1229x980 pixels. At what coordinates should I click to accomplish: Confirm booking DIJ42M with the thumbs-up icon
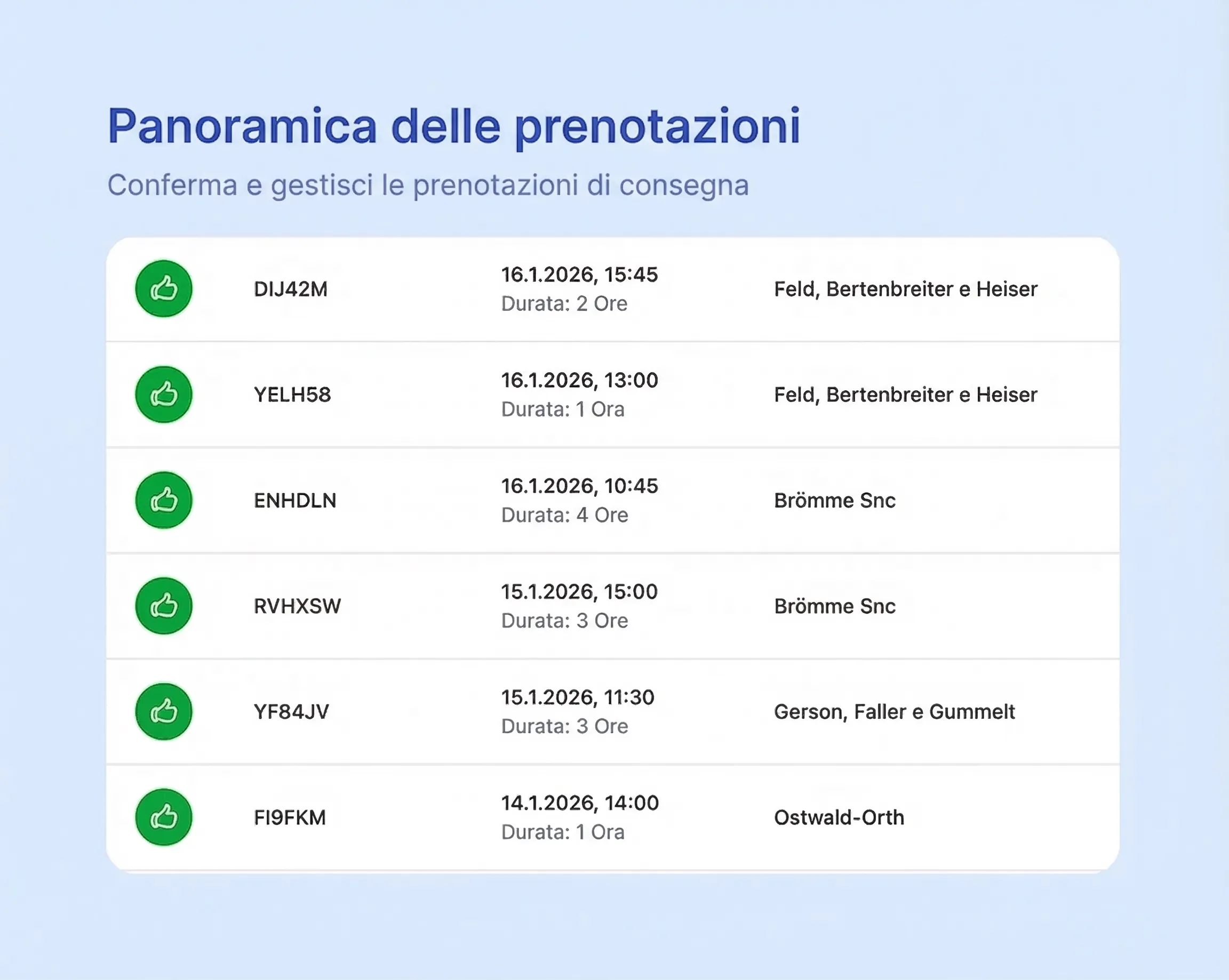[163, 288]
